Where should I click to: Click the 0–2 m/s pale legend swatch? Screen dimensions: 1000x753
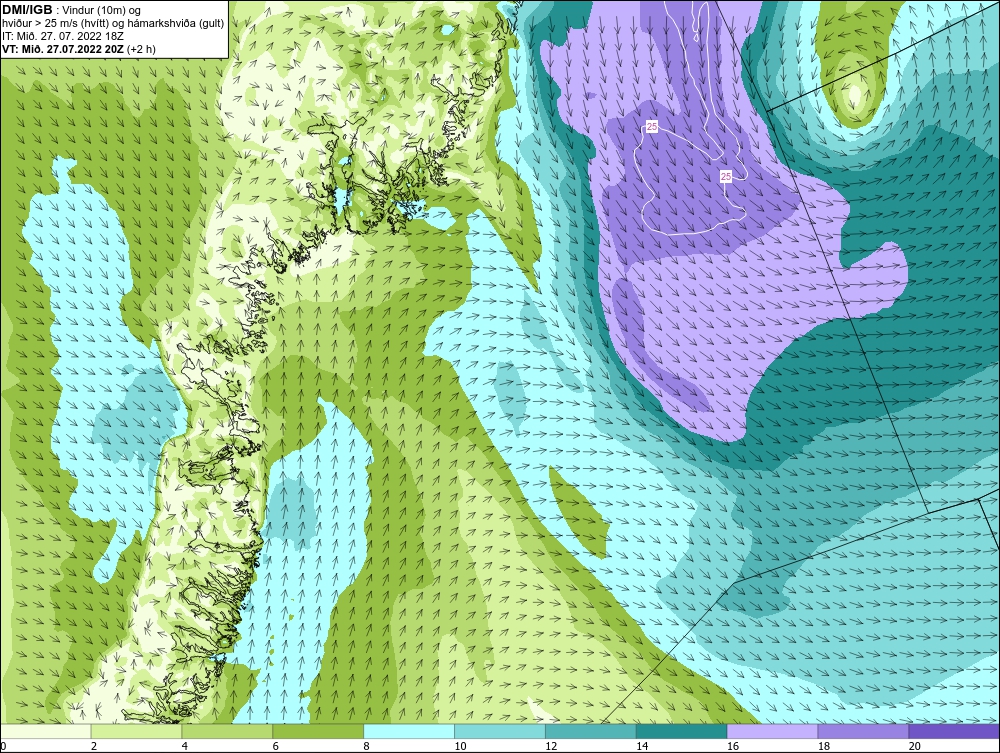pos(46,731)
